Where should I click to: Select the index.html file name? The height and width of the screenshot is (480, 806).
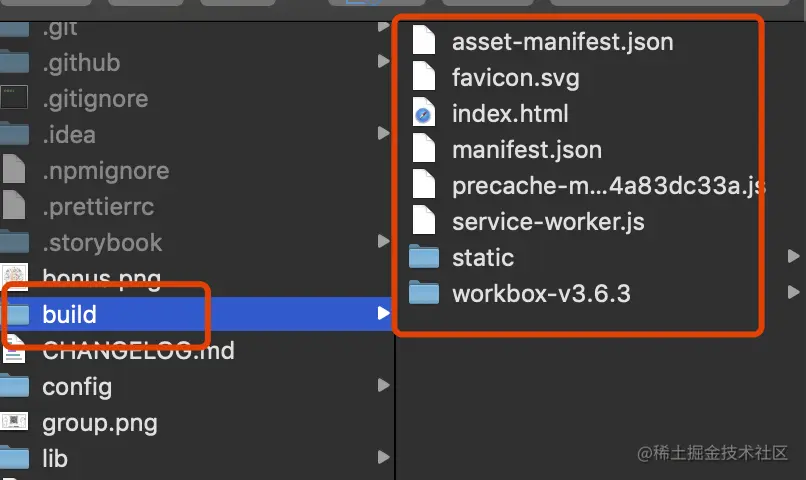(x=510, y=114)
